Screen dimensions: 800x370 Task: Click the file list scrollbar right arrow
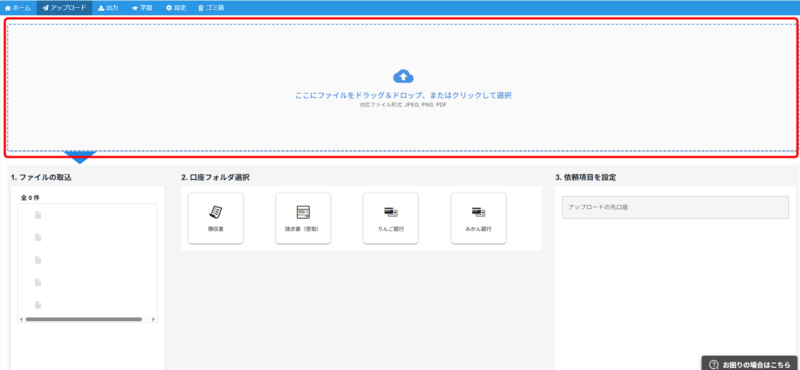click(x=153, y=319)
